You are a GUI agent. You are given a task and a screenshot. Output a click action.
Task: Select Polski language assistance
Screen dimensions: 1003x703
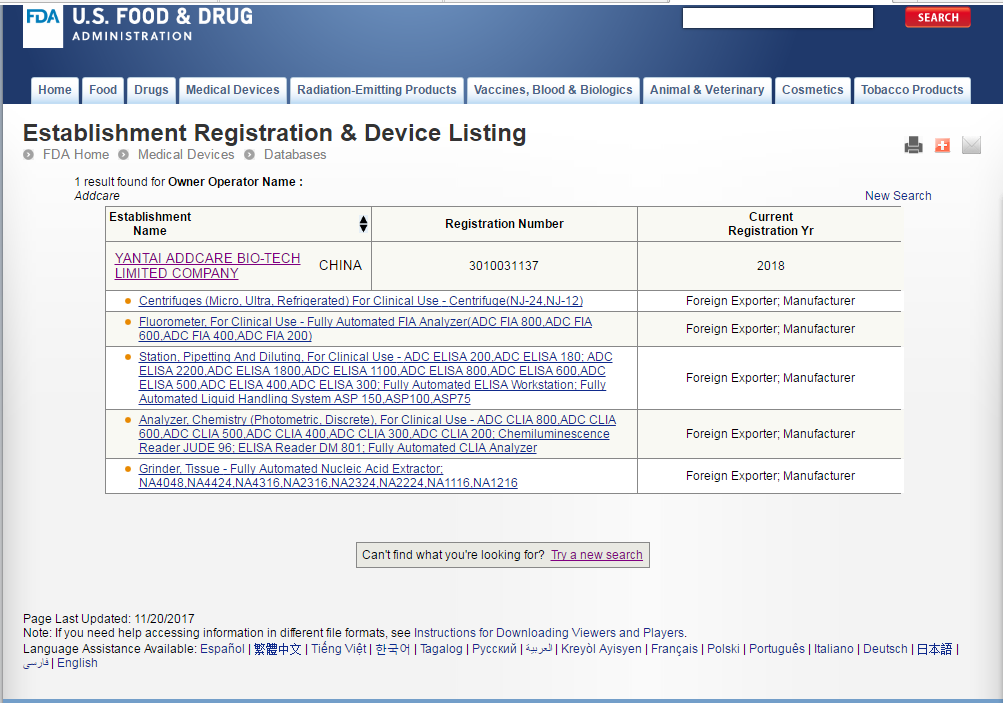[723, 649]
